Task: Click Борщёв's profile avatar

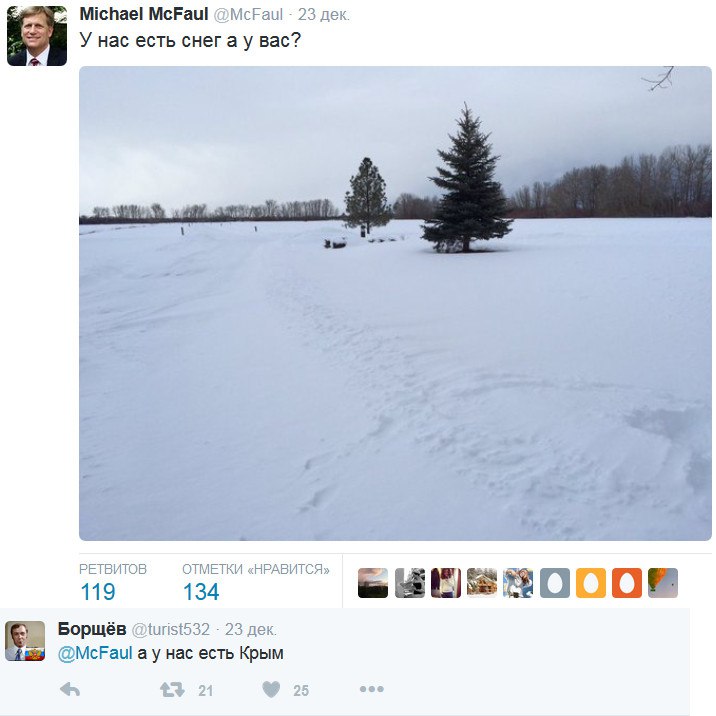Action: click(26, 641)
